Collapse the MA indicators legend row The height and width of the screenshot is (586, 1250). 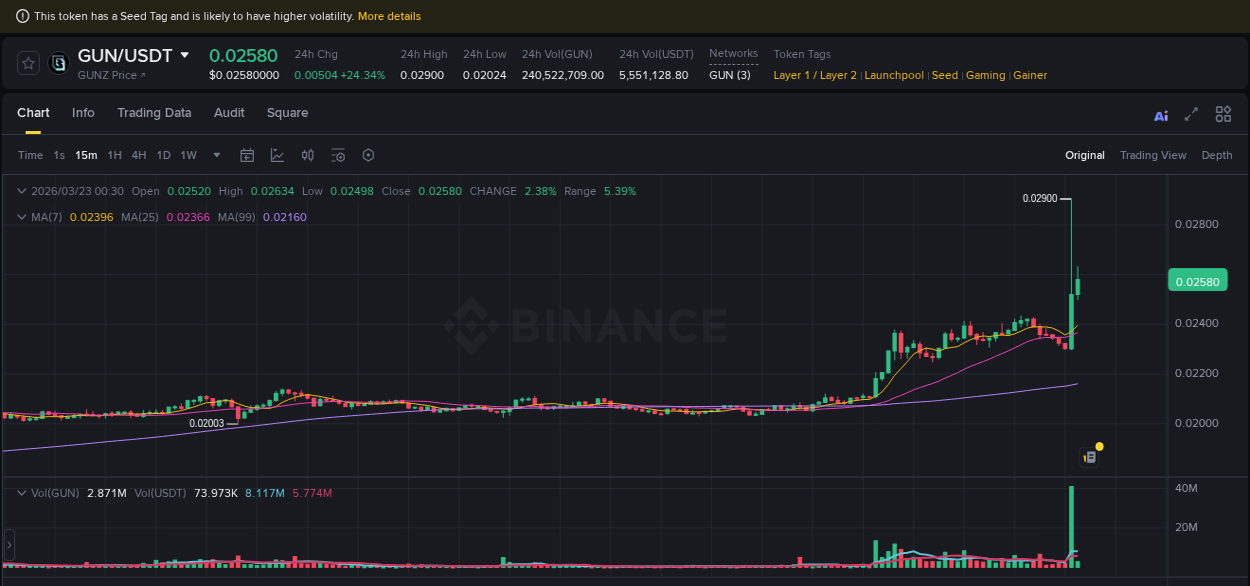coord(20,217)
